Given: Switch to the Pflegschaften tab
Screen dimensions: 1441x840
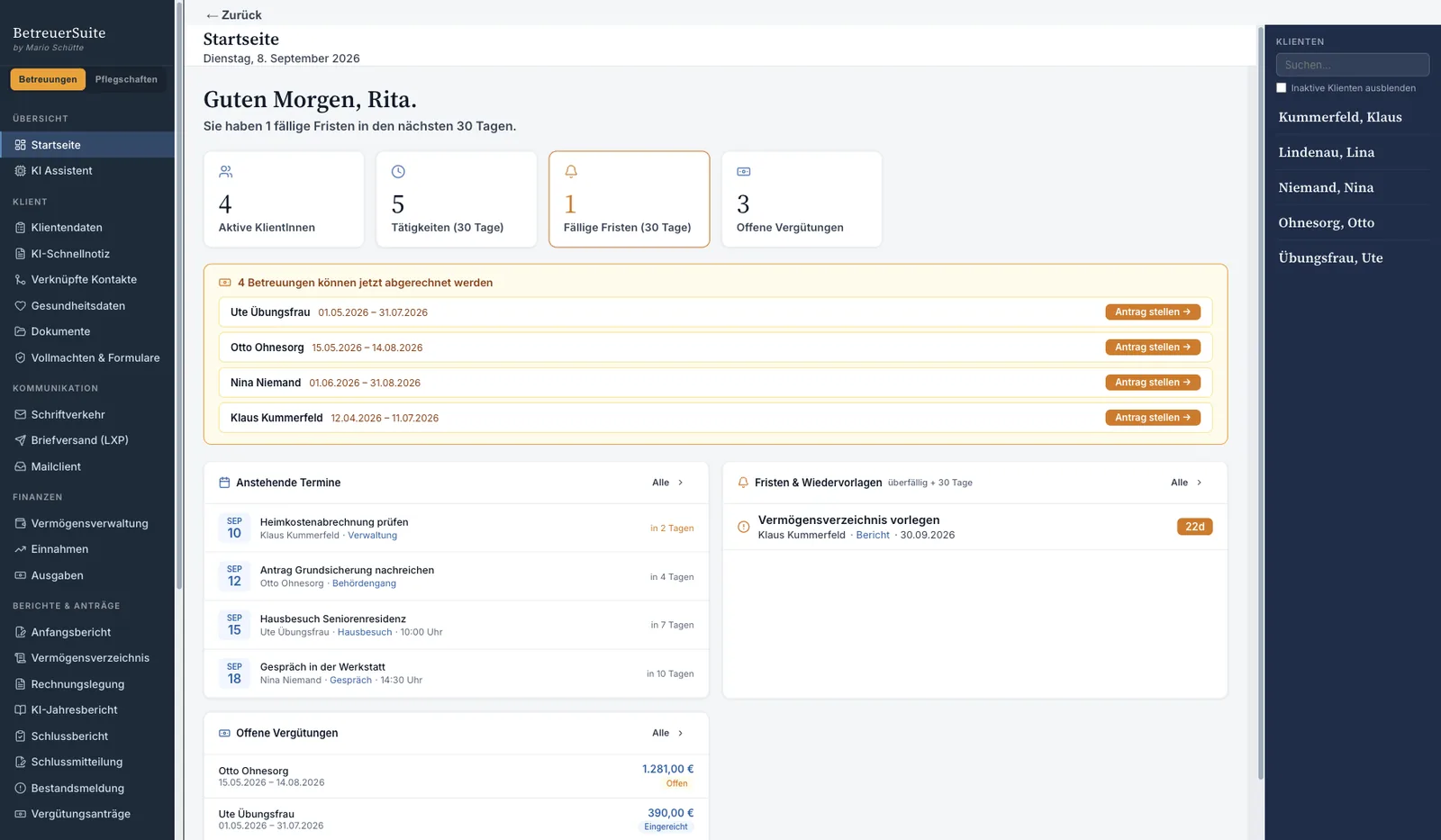Looking at the screenshot, I should tap(126, 79).
